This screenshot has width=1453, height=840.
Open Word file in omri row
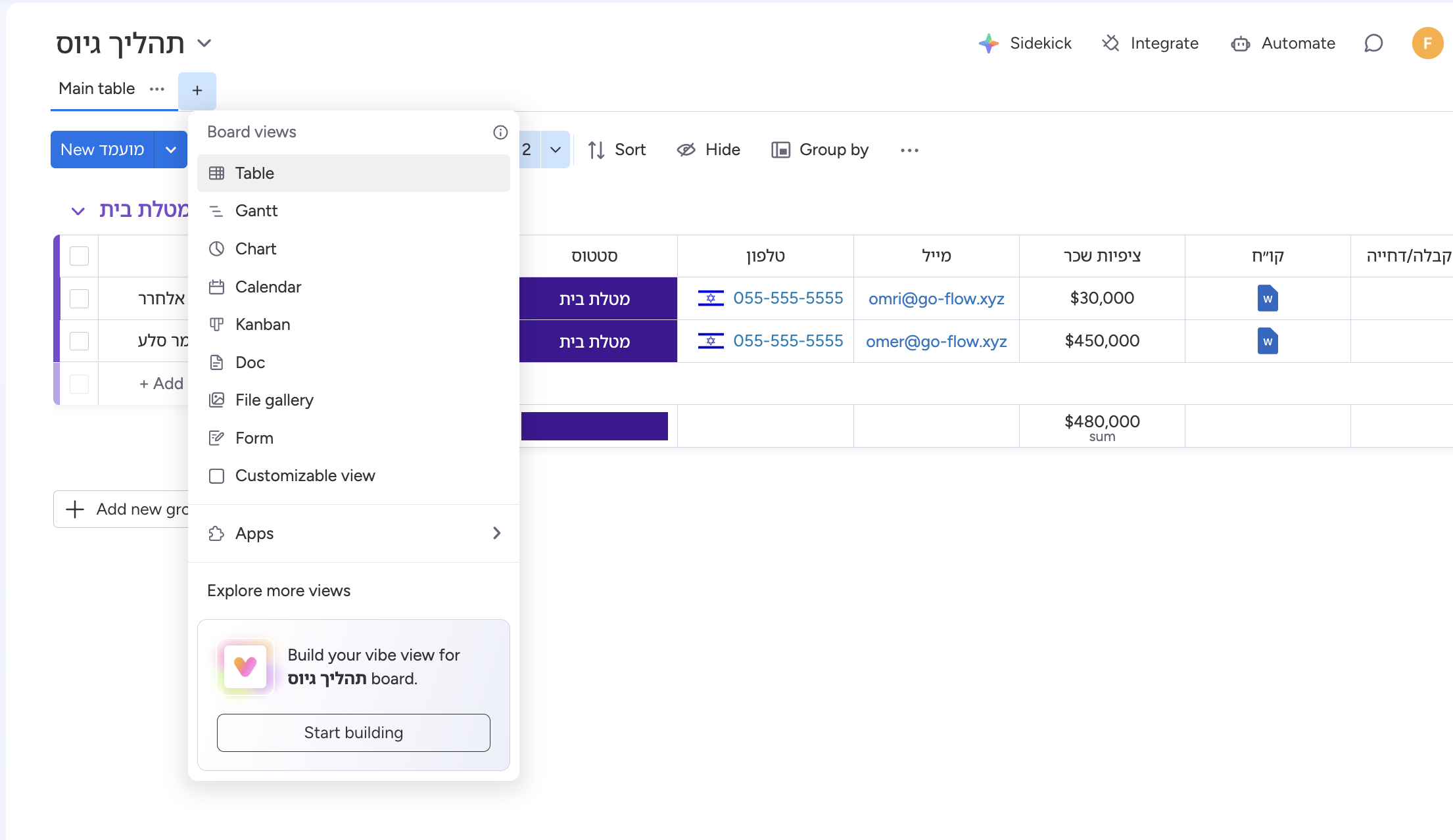(x=1267, y=298)
